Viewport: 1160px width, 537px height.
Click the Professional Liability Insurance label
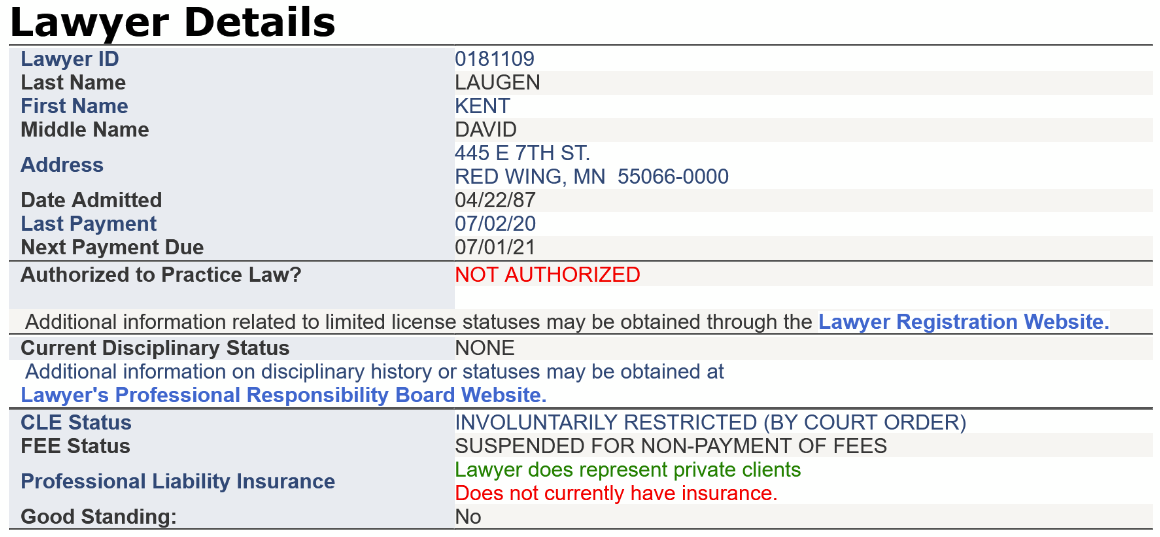click(x=178, y=481)
